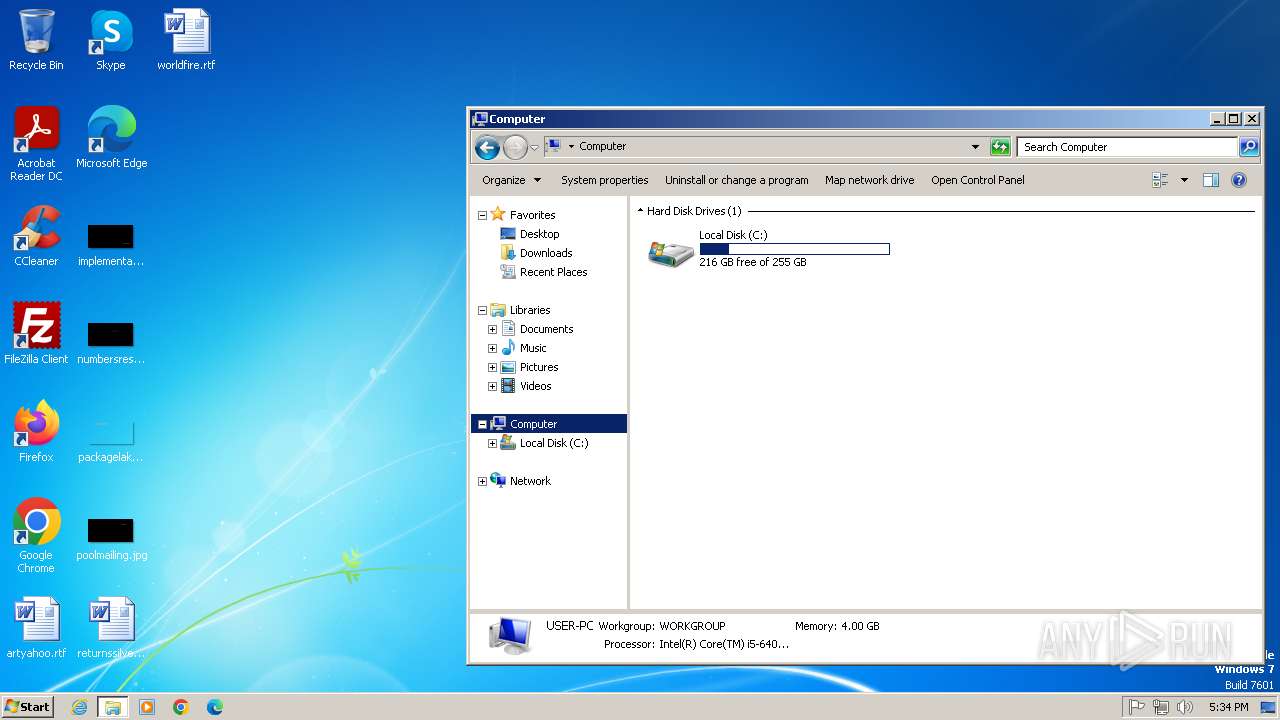Launch Skype from the desktop
1280x720 pixels.
[x=110, y=40]
